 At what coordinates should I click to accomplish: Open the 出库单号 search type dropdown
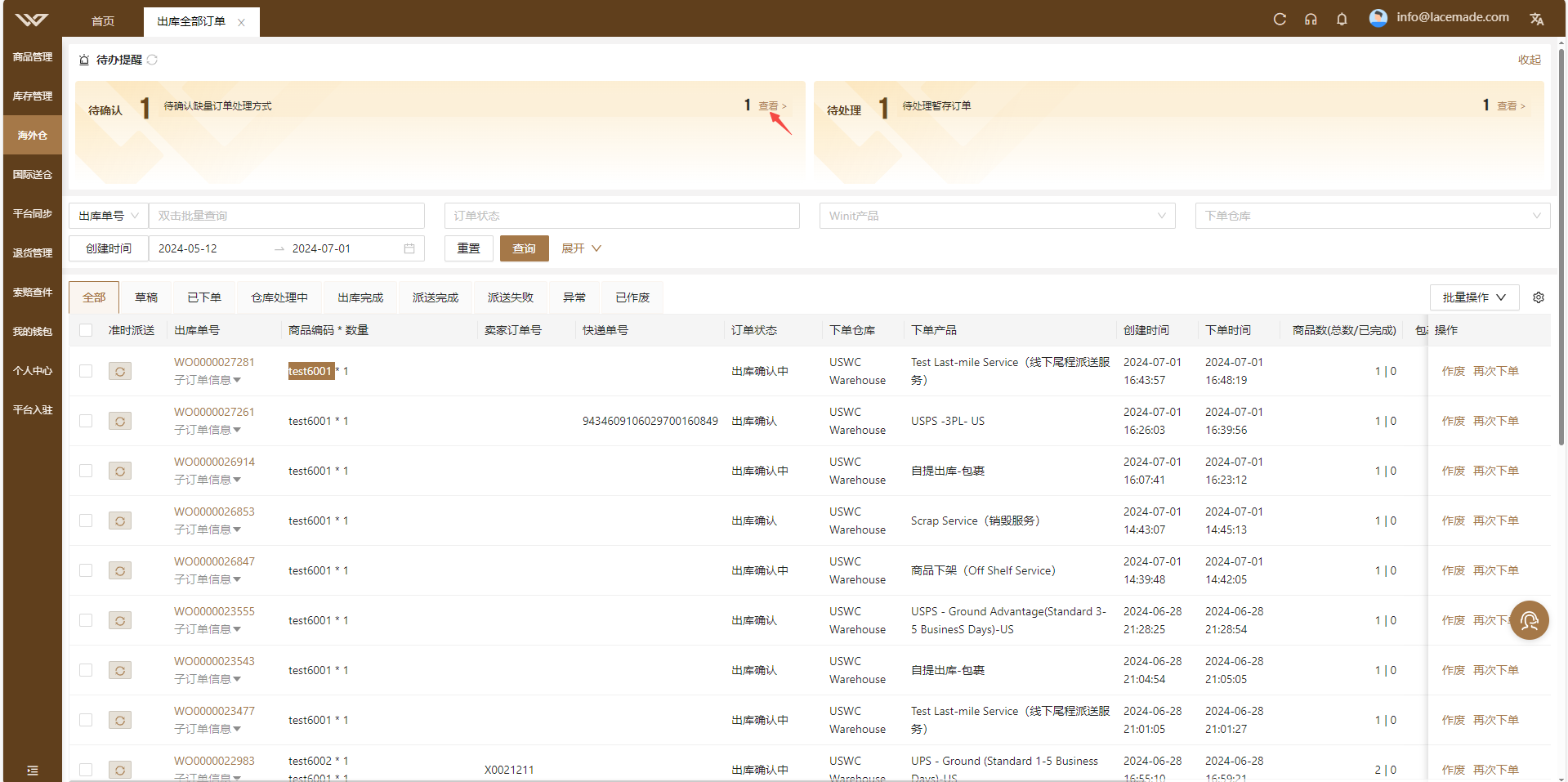[x=109, y=216]
